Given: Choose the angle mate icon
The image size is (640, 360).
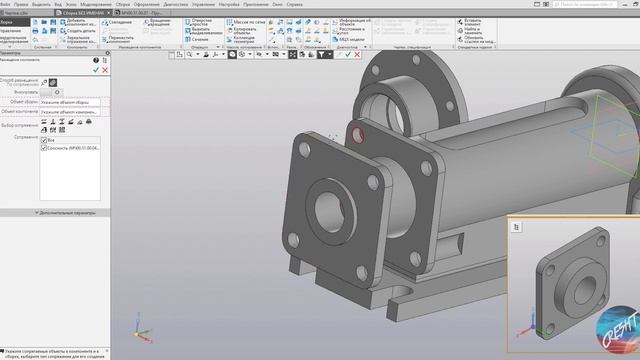Looking at the screenshot, I should pos(71,122).
